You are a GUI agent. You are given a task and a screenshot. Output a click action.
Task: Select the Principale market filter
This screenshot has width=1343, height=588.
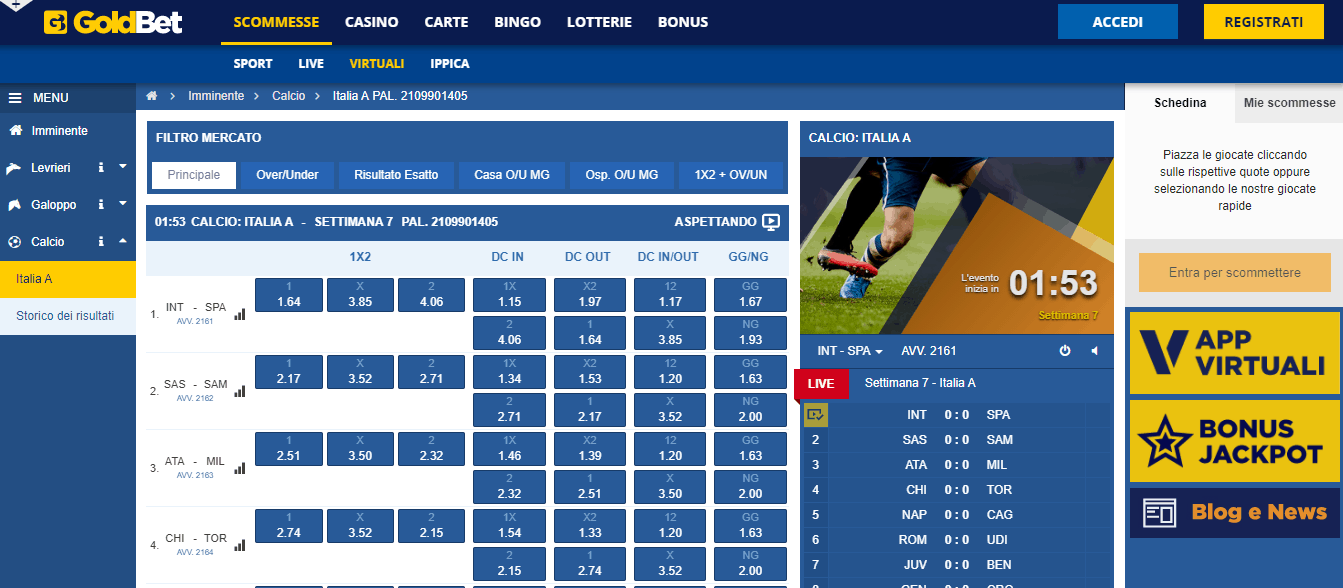point(194,175)
